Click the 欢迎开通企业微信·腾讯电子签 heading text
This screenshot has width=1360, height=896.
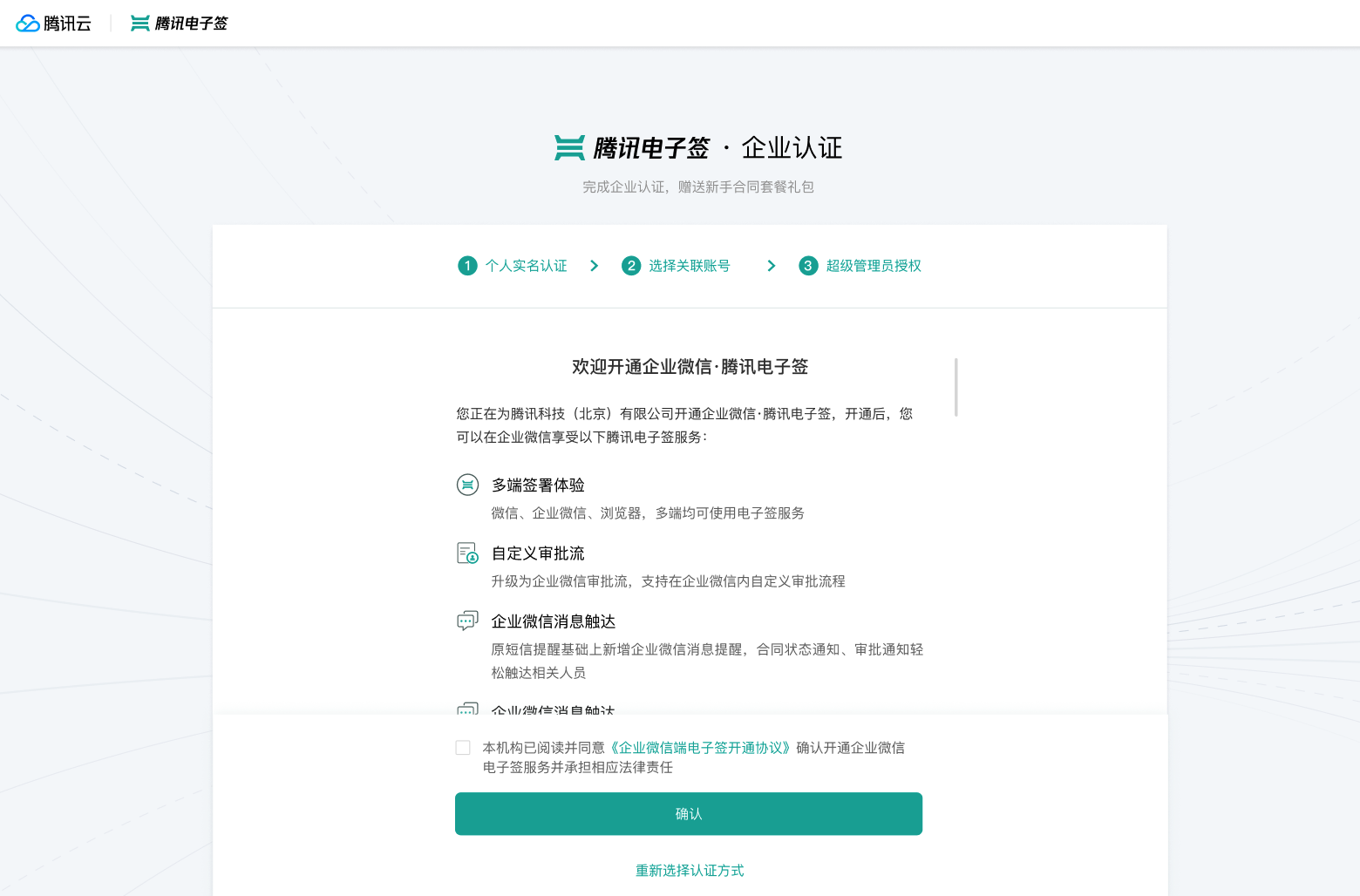(x=689, y=367)
